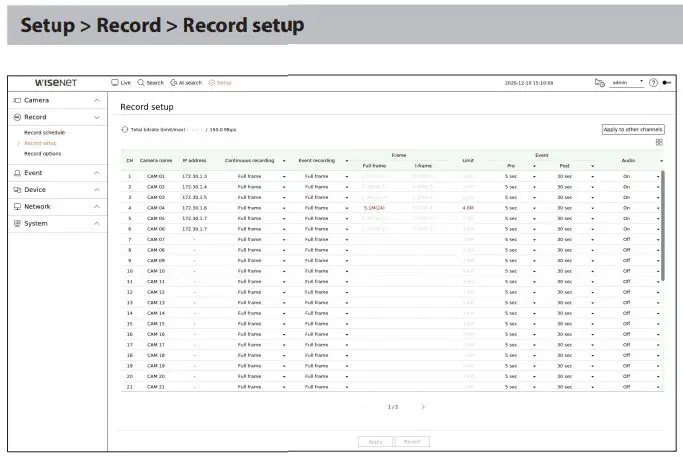Viewport: 683px width, 457px height.
Task: Click the Camera menu icon in sidebar
Action: (x=17, y=100)
